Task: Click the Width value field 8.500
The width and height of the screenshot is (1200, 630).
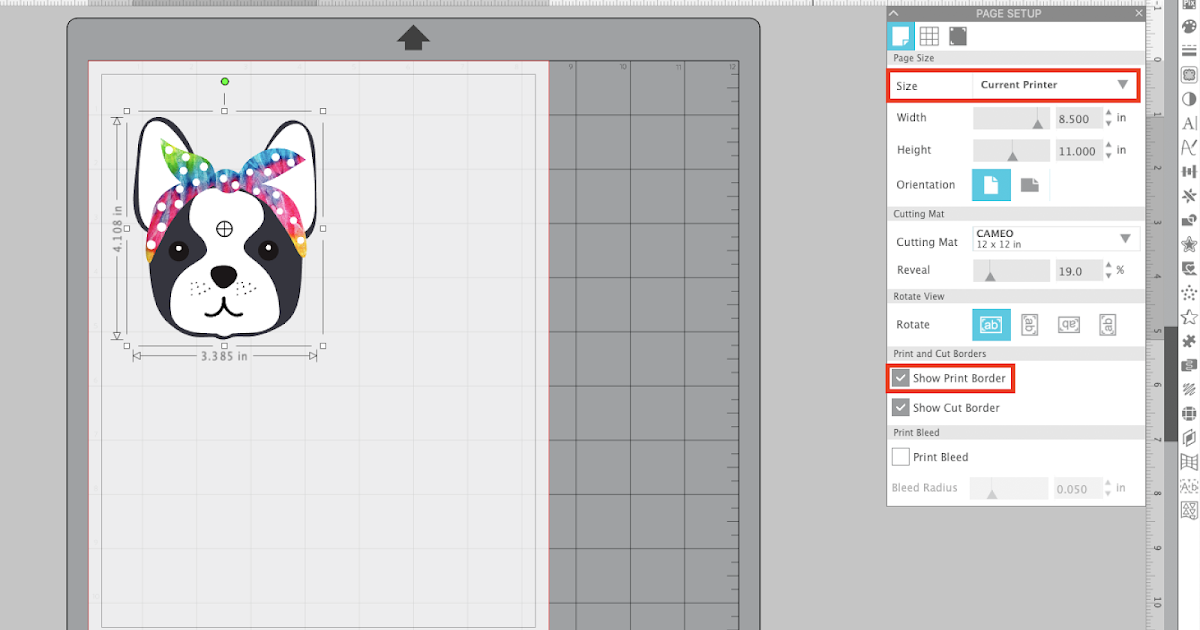Action: coord(1077,118)
